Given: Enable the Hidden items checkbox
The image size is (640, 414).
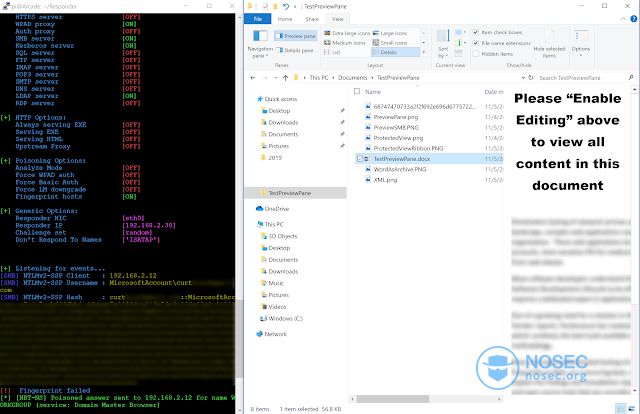Looking at the screenshot, I should pyautogui.click(x=476, y=53).
